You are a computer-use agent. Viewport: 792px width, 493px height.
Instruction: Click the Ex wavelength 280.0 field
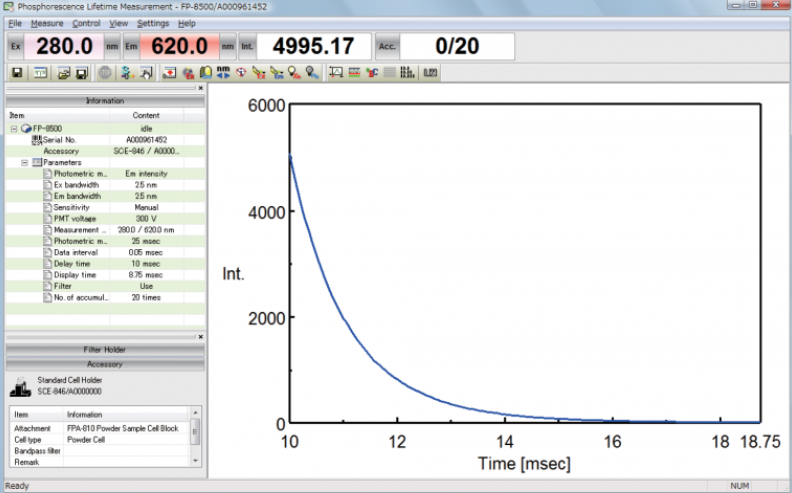65,46
